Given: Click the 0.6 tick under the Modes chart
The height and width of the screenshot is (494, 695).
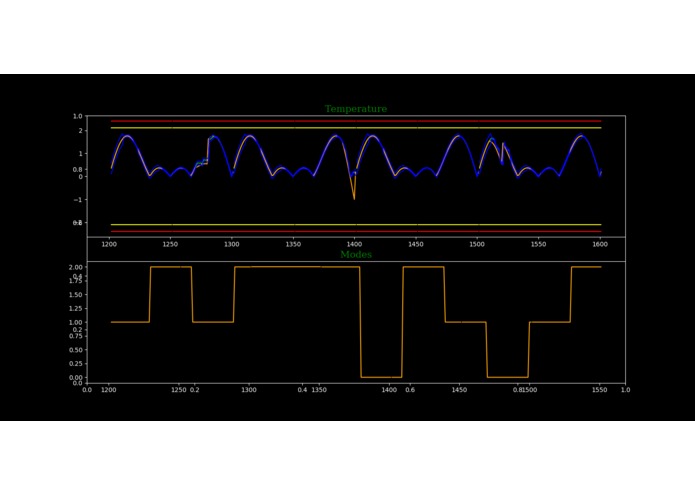Looking at the screenshot, I should (x=410, y=390).
